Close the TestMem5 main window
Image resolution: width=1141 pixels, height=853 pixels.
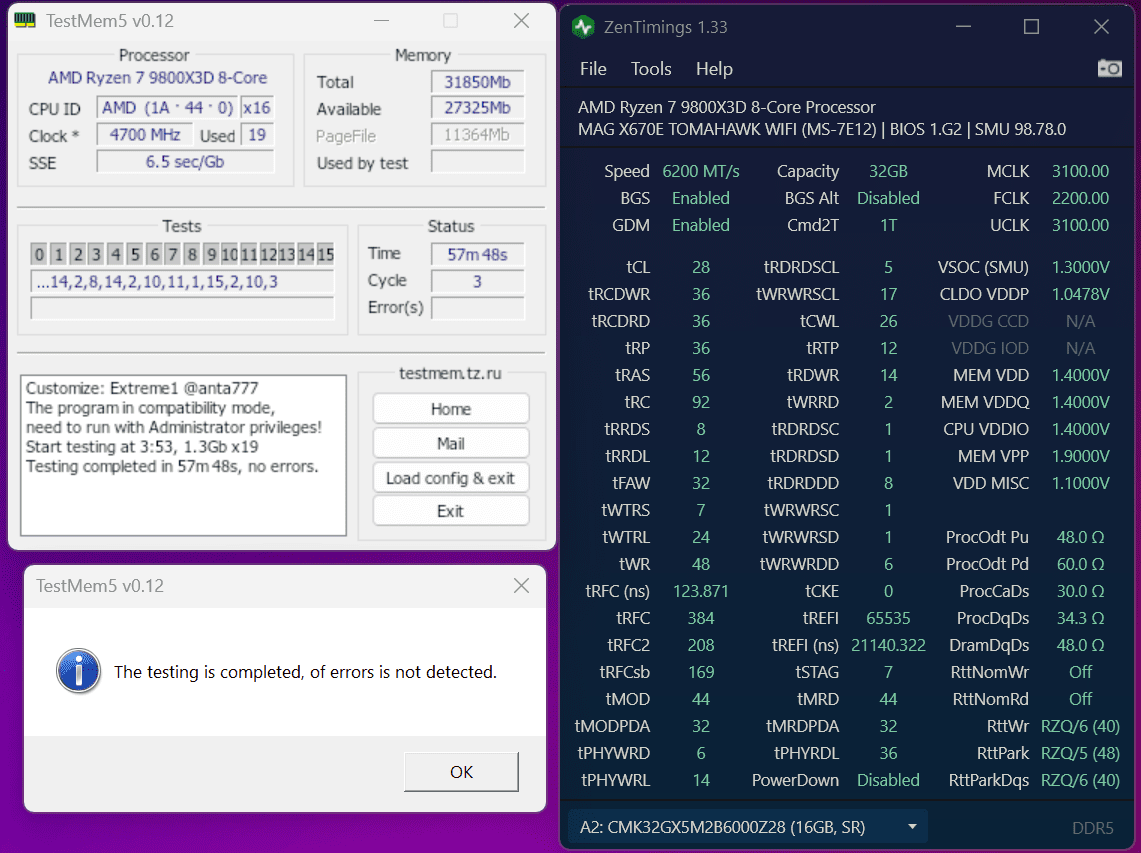521,20
